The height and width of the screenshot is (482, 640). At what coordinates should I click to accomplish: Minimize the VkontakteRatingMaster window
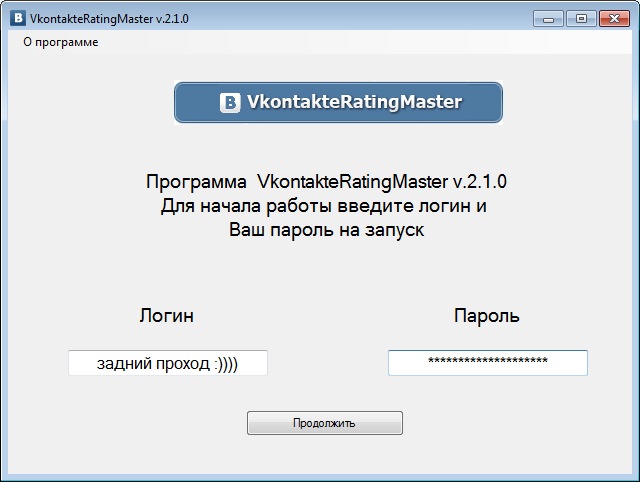(548, 19)
